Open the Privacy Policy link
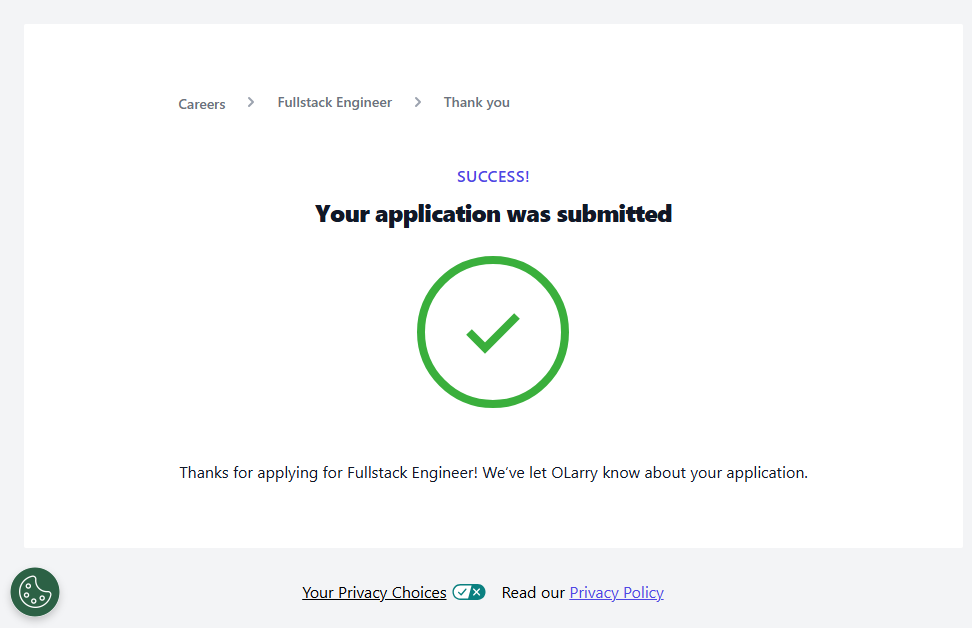Image resolution: width=972 pixels, height=628 pixels. coord(616,593)
